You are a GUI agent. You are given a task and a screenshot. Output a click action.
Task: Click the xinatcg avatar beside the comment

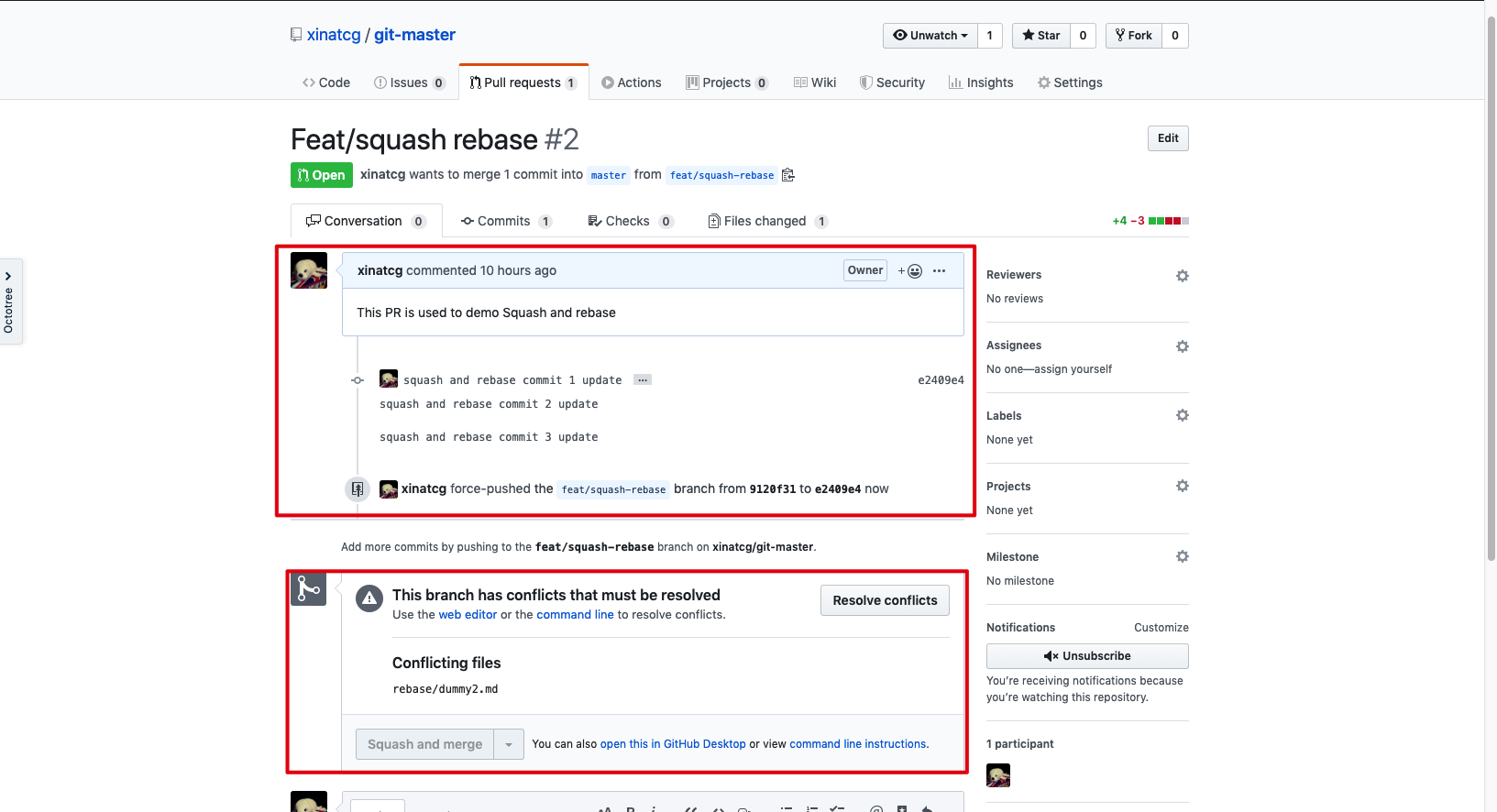(309, 270)
